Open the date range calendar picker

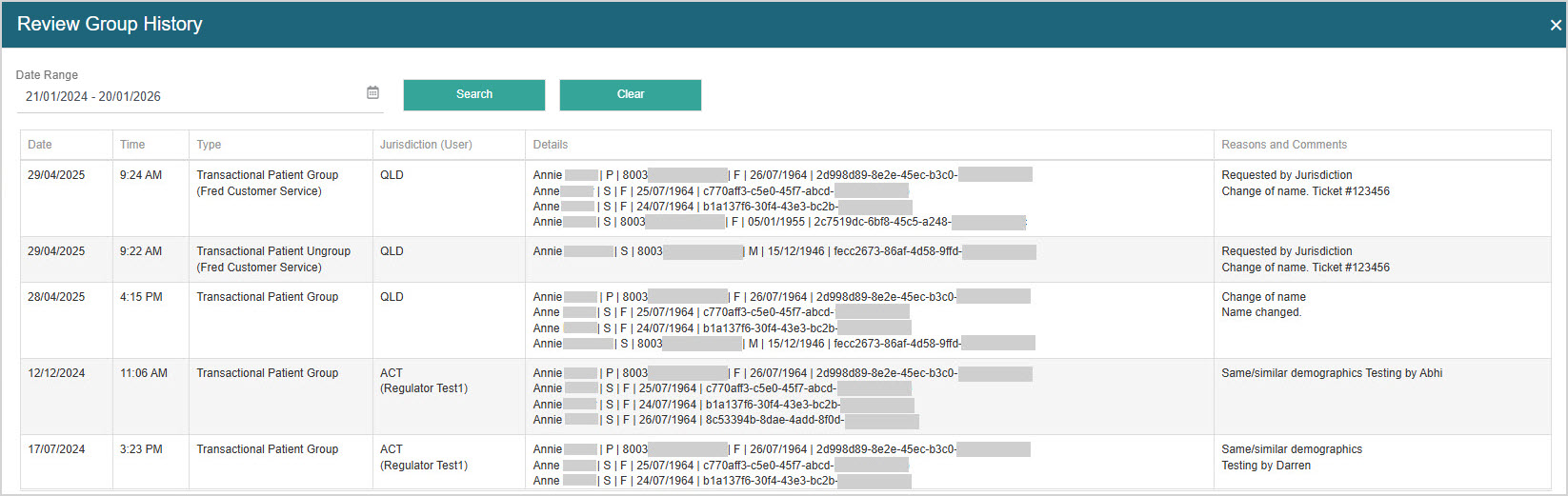pos(372,92)
